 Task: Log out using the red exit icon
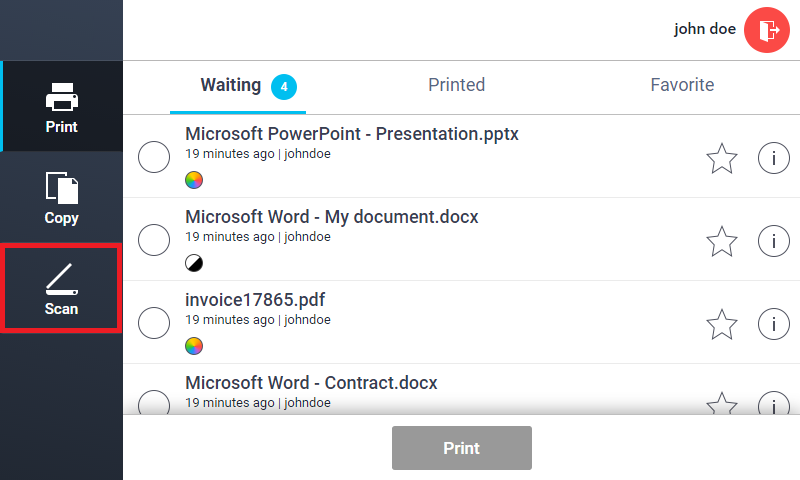point(768,30)
